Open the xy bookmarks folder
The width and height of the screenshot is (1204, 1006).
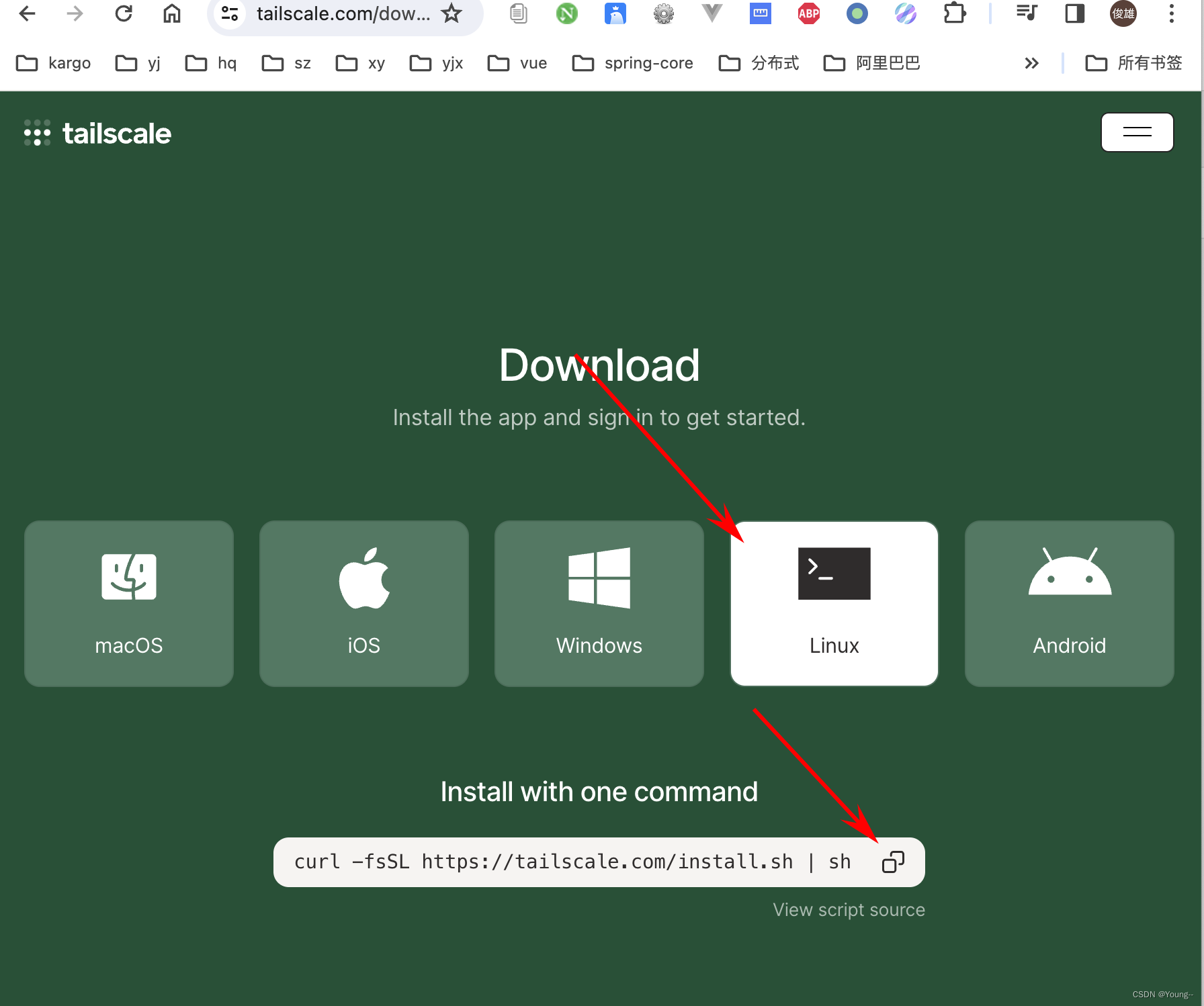(361, 63)
